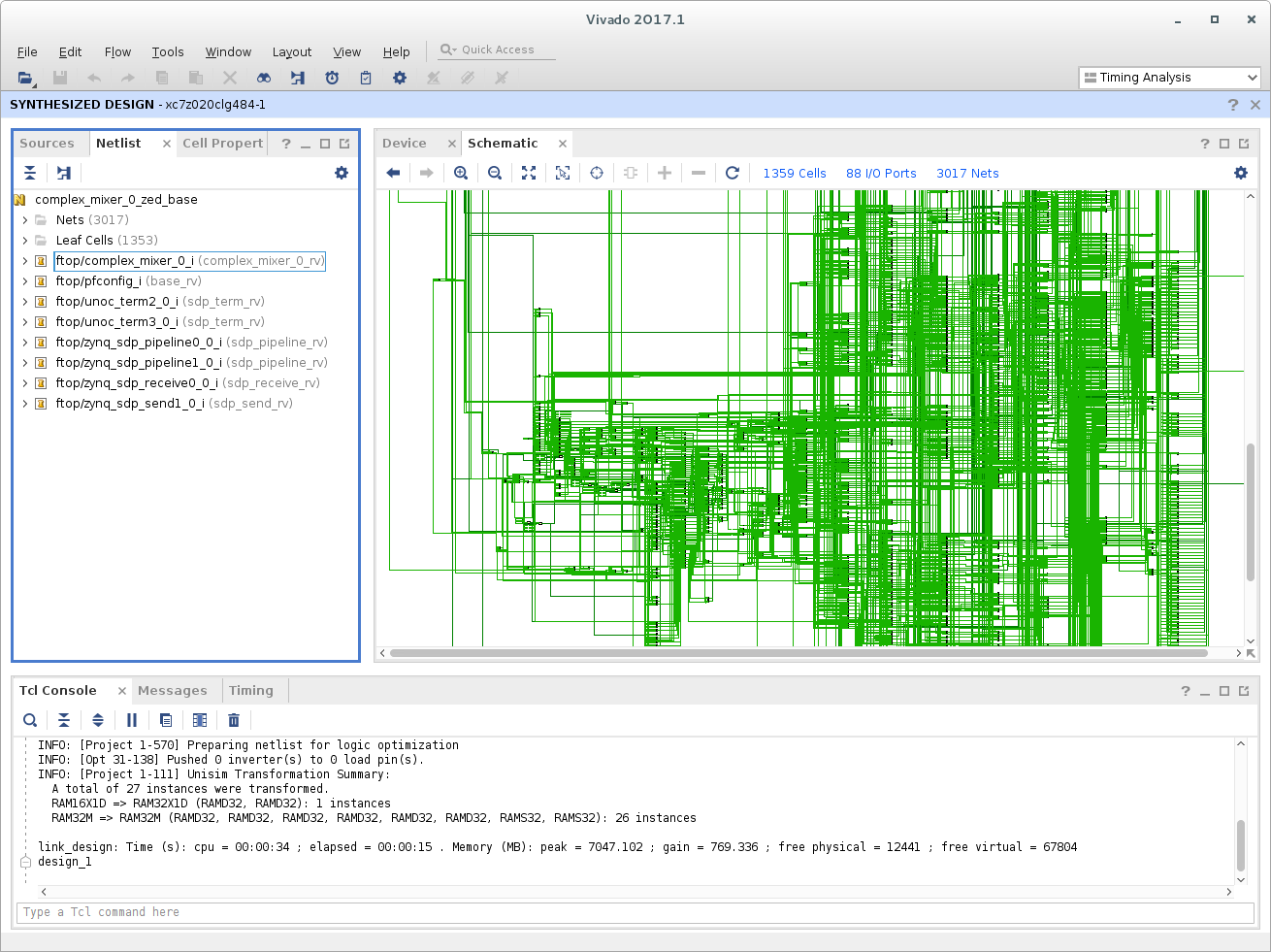This screenshot has height=952, width=1271.
Task: Switch to the Sources tab
Action: [x=47, y=144]
